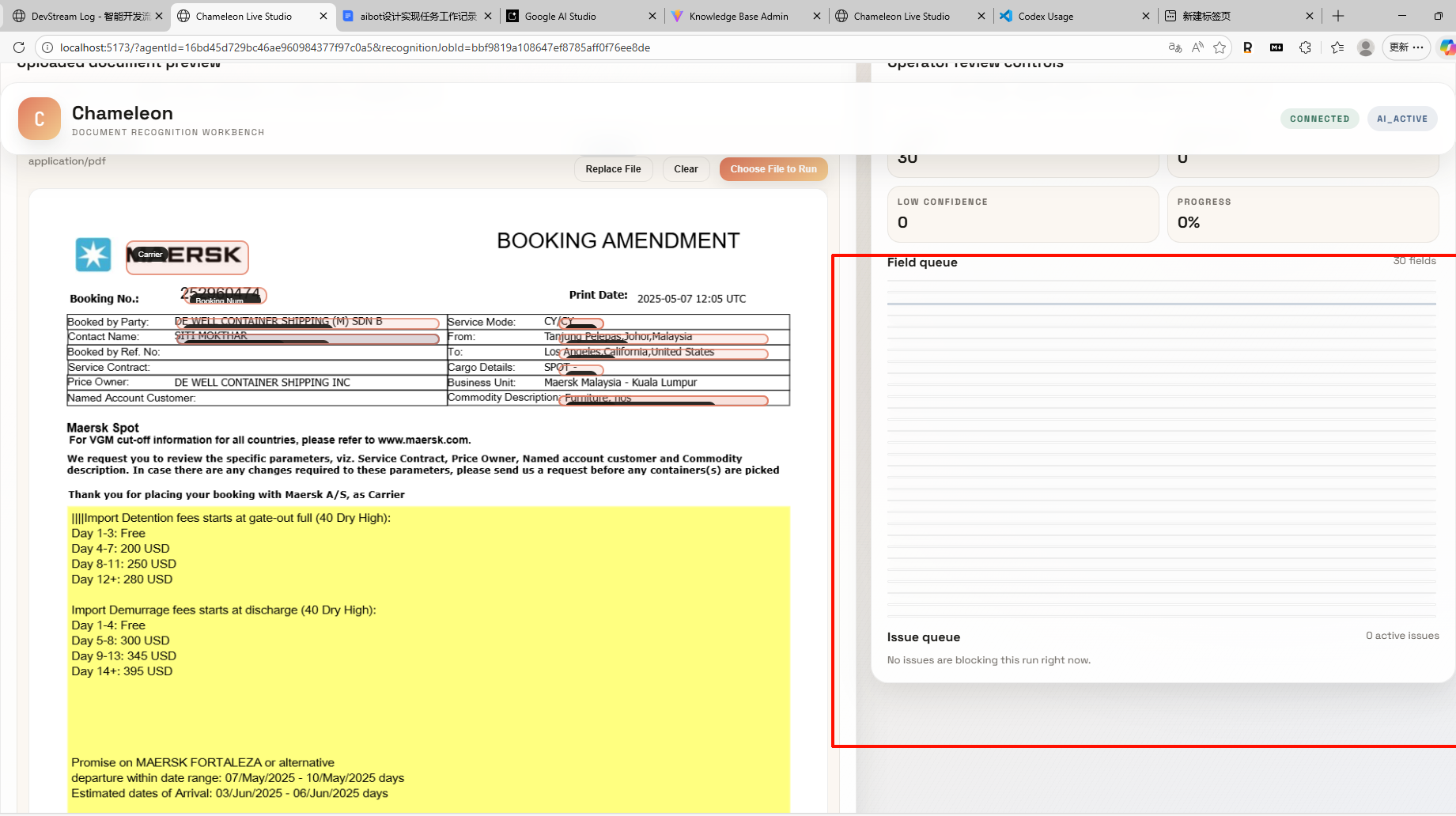Click 'Day 9-13: 345 USD' demurrage fee line

pyautogui.click(x=124, y=656)
